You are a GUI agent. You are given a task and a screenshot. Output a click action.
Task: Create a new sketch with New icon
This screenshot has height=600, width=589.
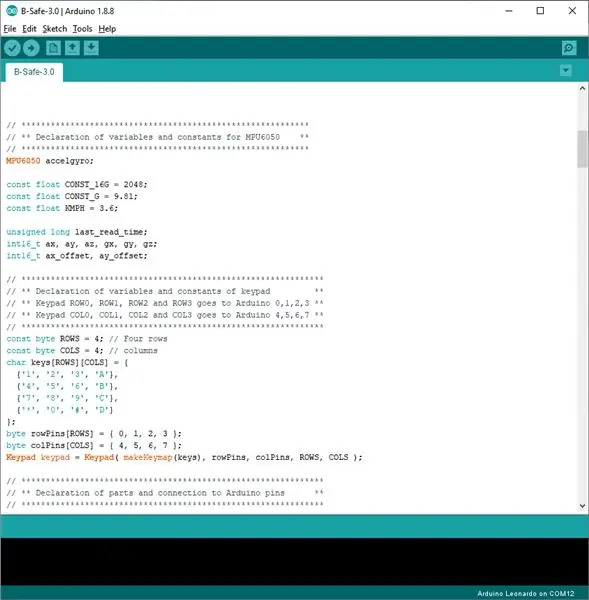click(x=53, y=48)
